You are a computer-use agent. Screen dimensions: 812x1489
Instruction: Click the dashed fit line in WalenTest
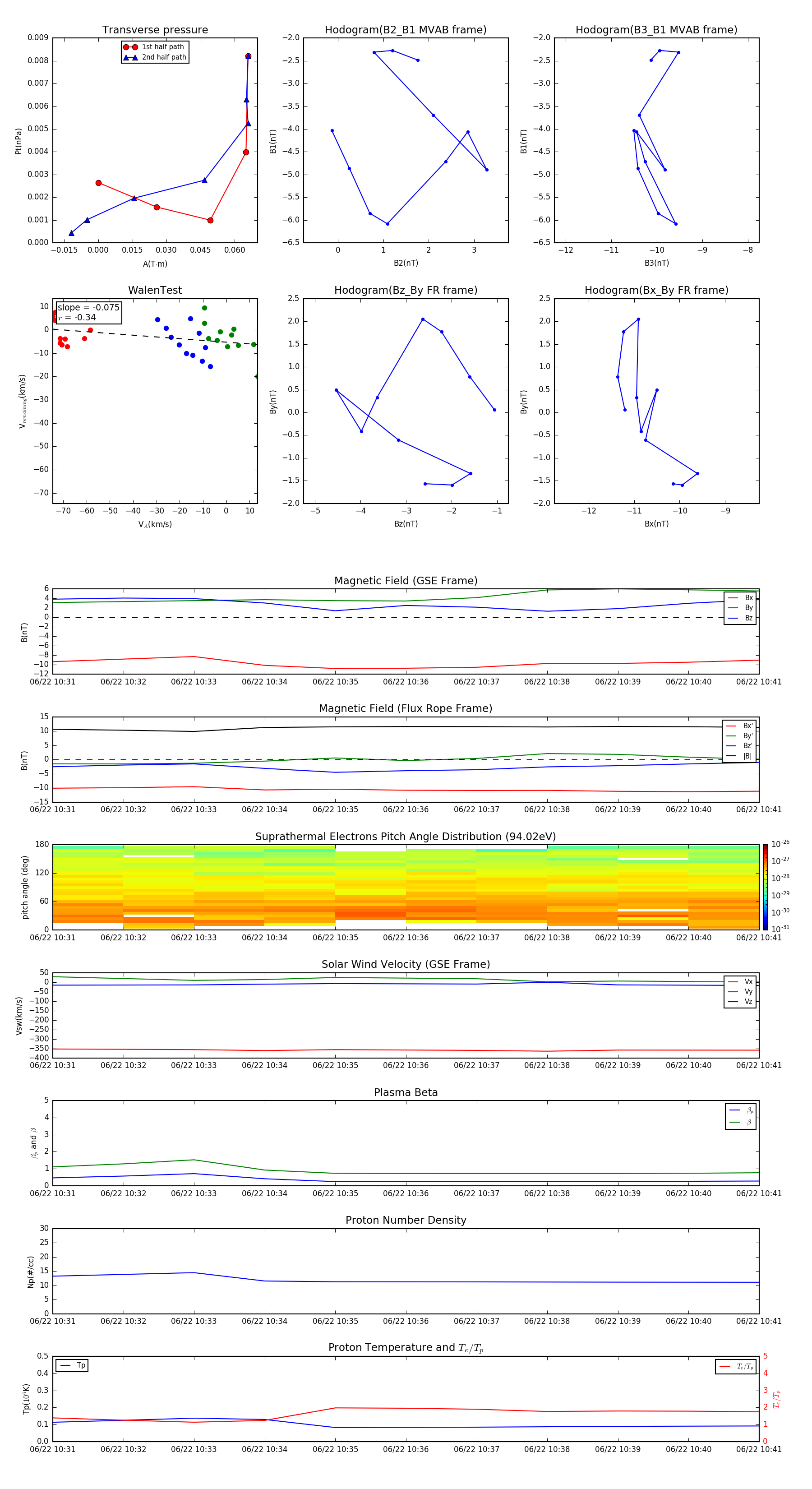point(155,337)
